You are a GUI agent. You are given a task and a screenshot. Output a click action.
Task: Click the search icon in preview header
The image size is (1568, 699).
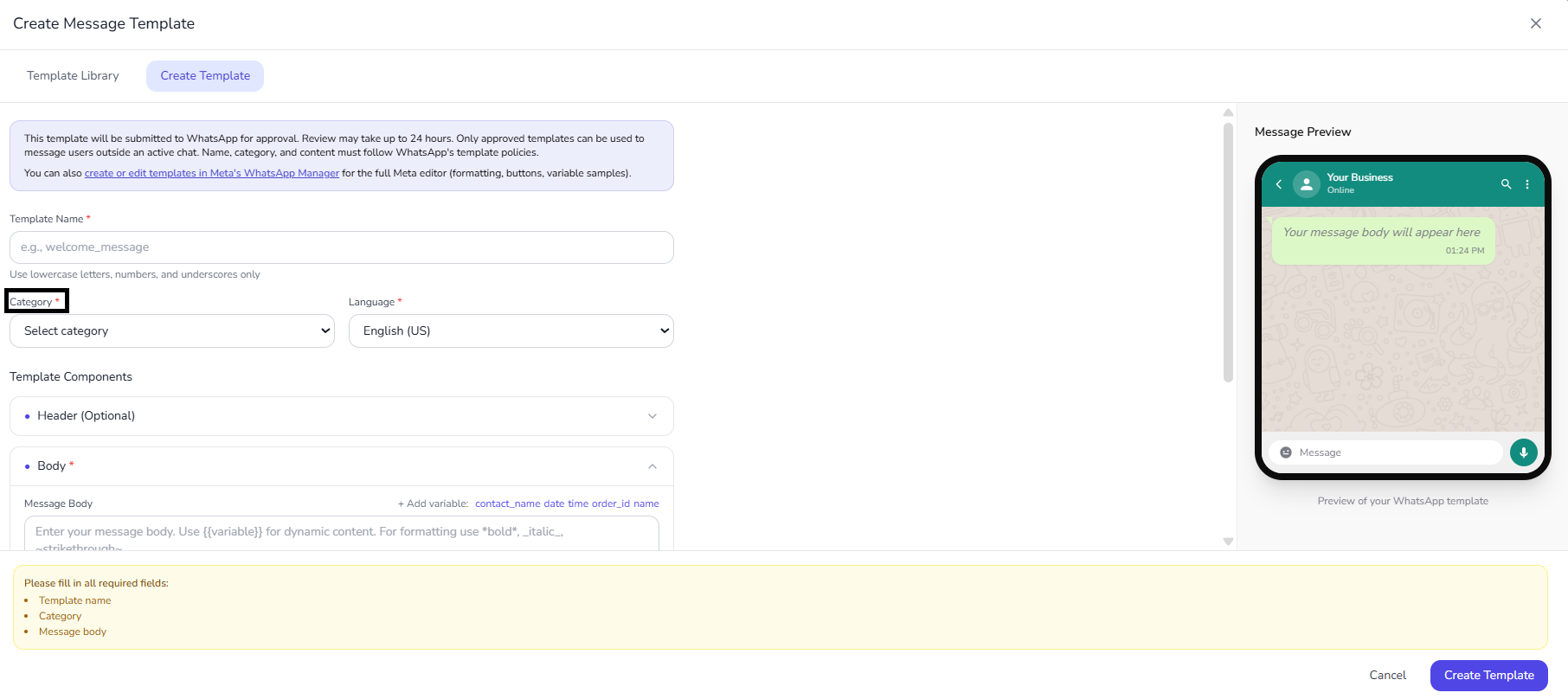1506,184
